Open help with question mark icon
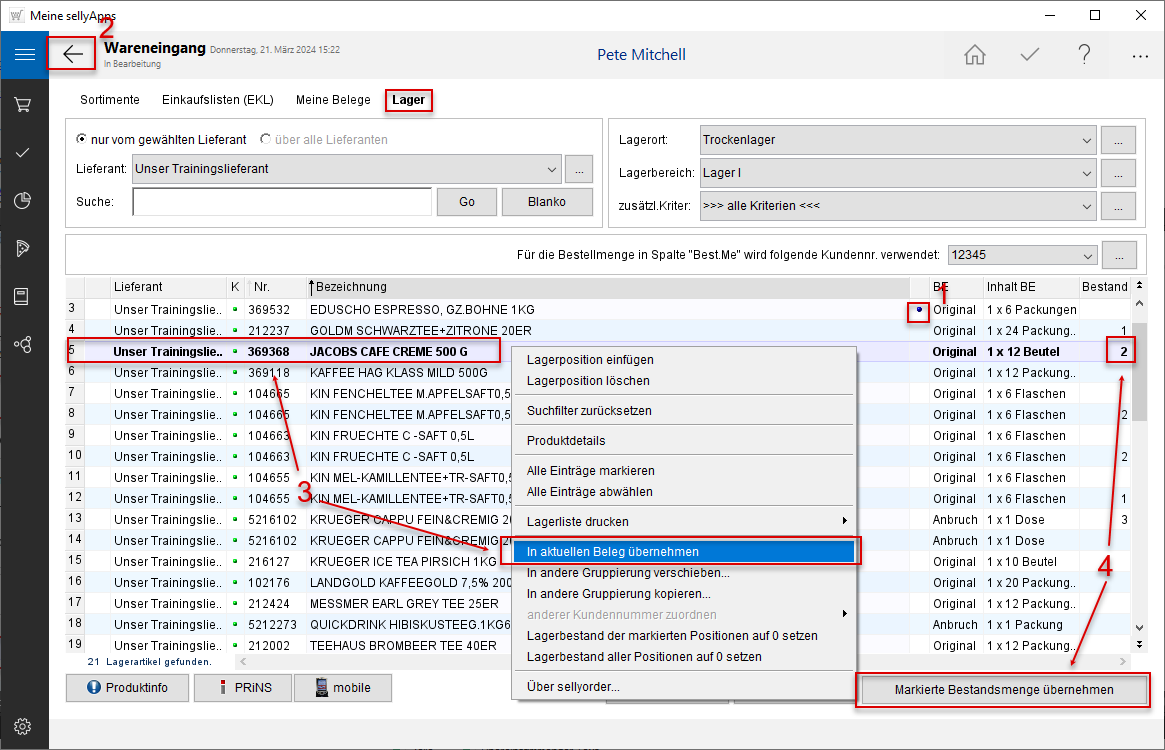Image resolution: width=1165 pixels, height=750 pixels. pos(1084,55)
